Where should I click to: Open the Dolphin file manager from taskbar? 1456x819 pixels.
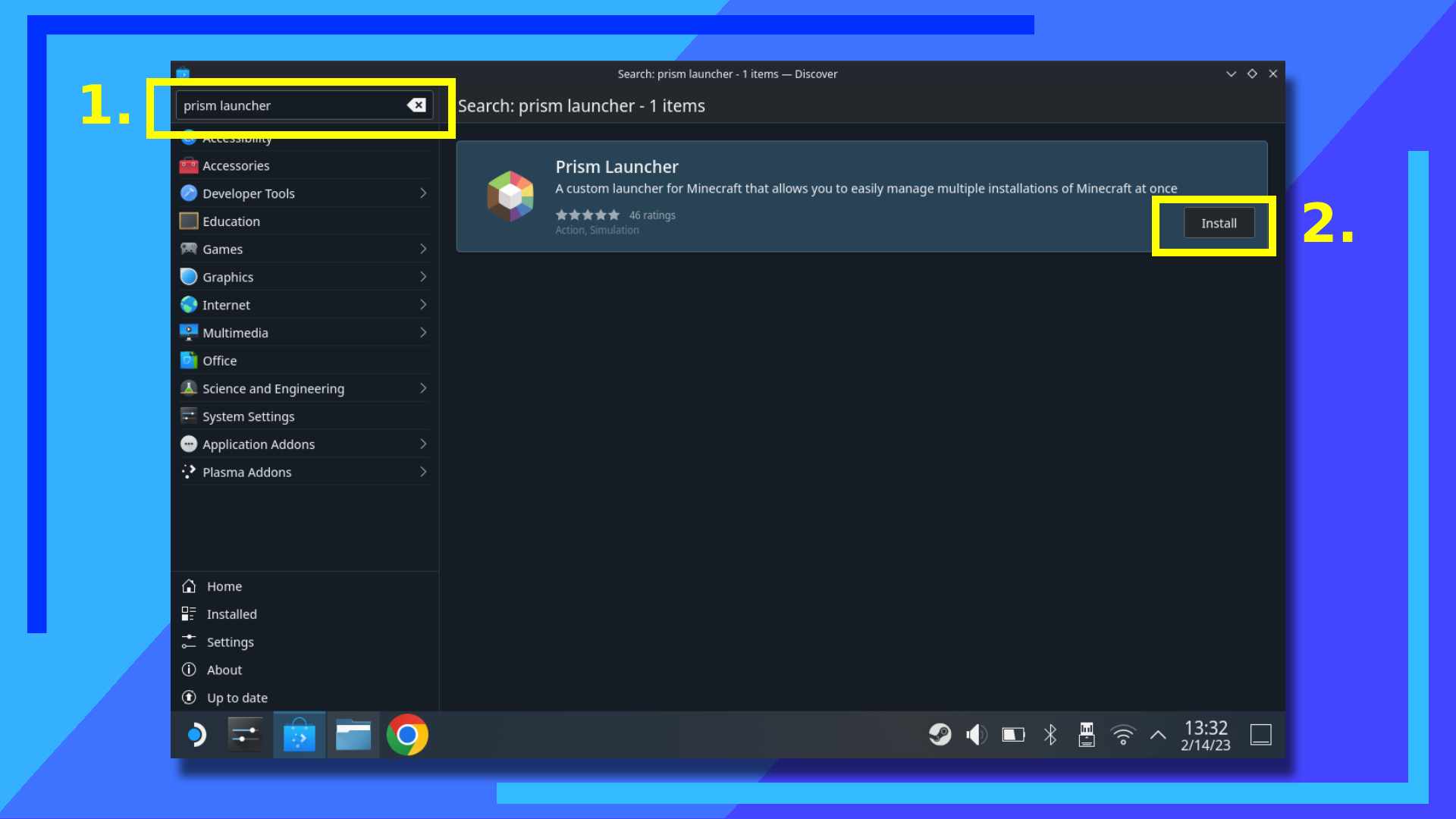tap(353, 734)
